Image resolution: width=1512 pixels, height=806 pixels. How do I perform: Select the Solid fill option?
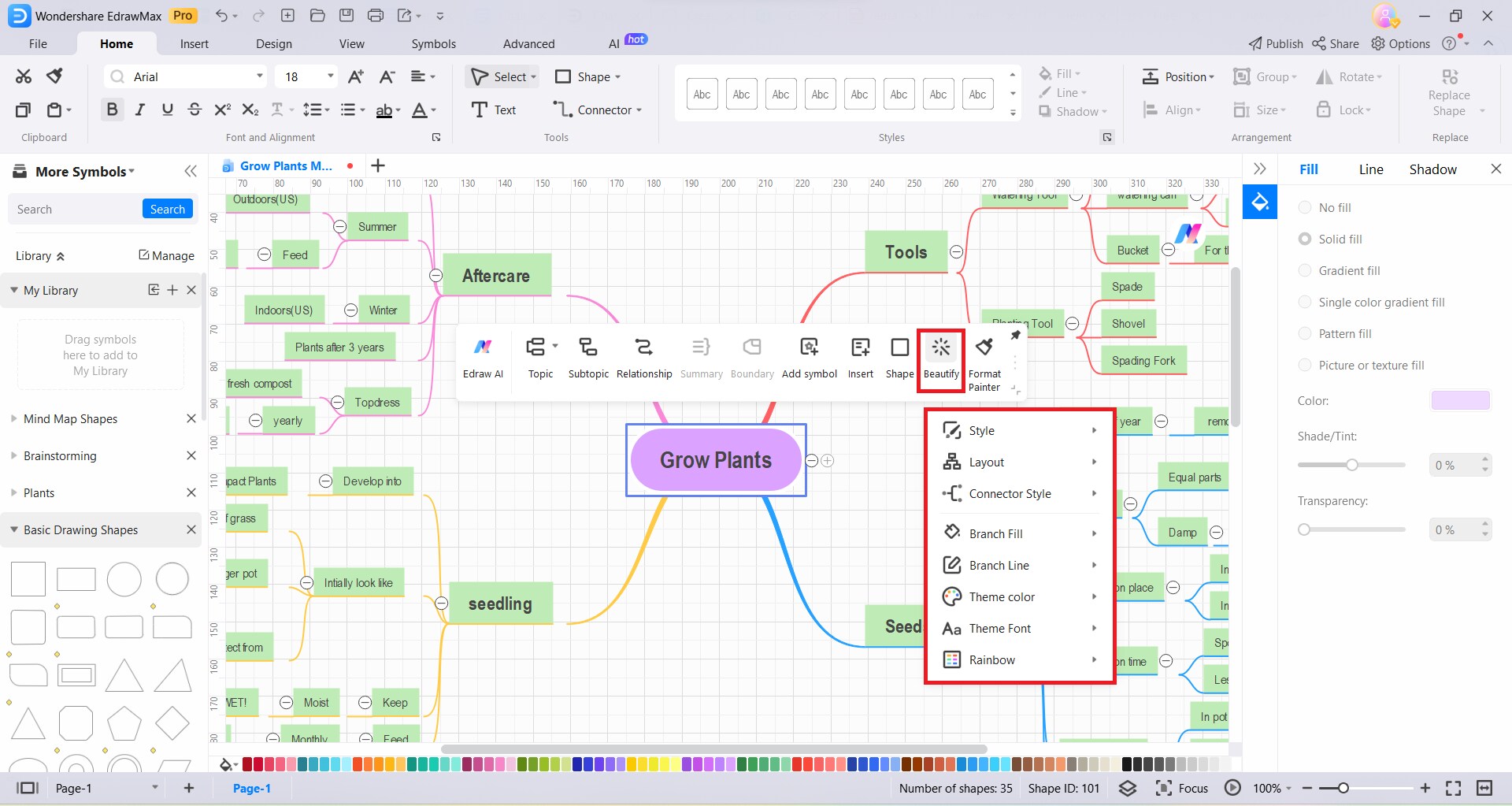1330,240
